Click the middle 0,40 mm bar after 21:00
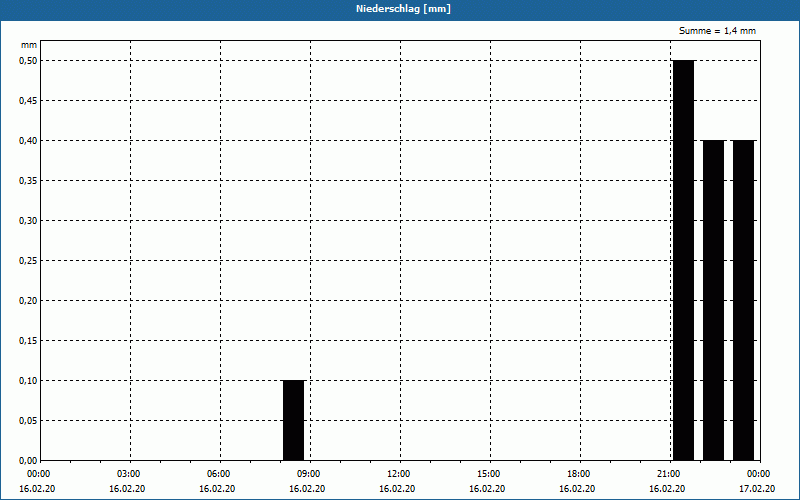The height and width of the screenshot is (500, 800). click(713, 300)
